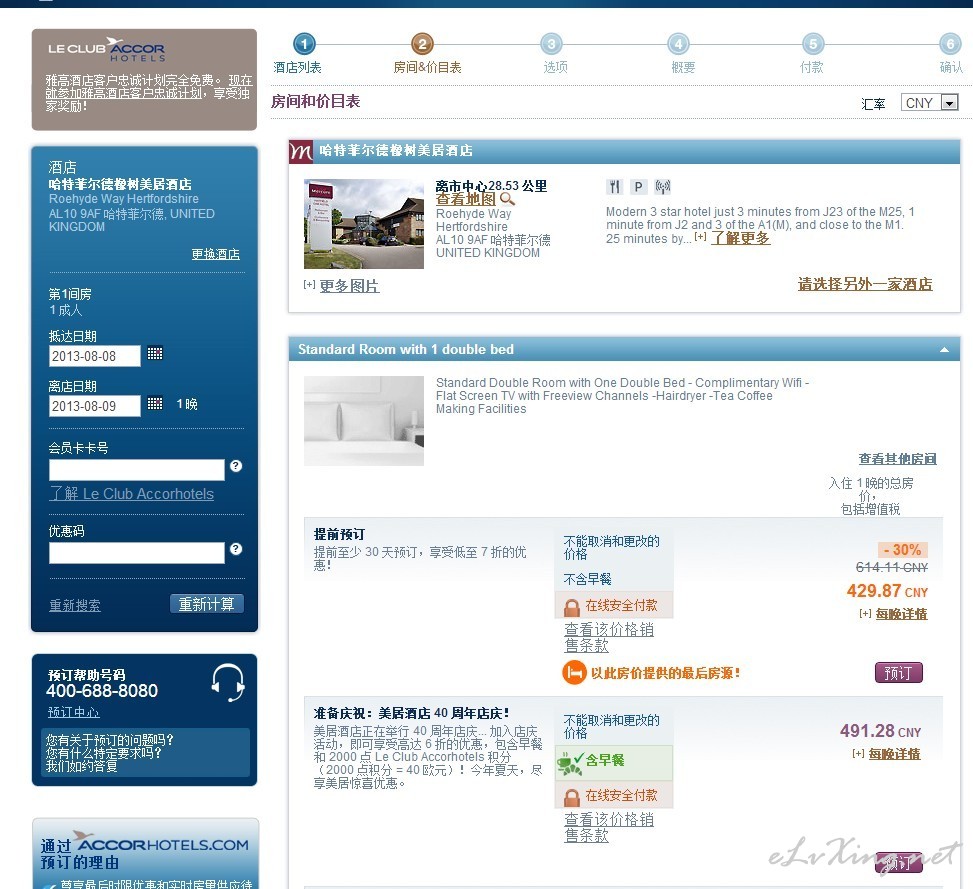Click the Le Club Accor Hotels logo
The height and width of the screenshot is (889, 973).
[107, 50]
